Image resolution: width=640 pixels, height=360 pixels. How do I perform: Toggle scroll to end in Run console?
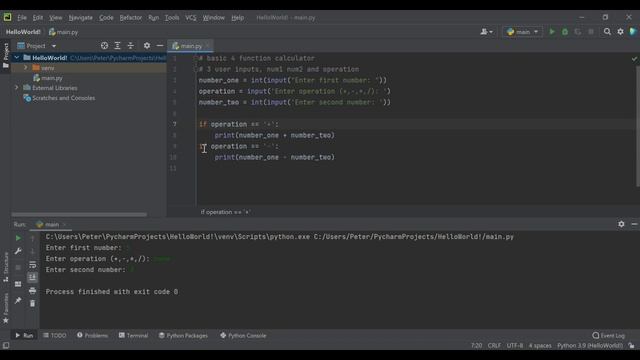[x=32, y=278]
